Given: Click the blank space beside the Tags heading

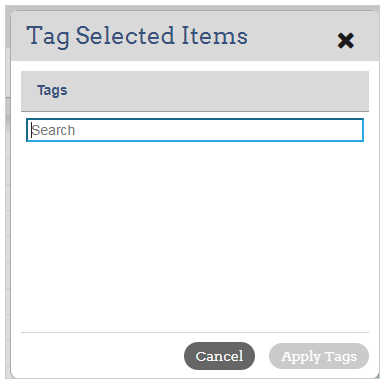Looking at the screenshot, I should pyautogui.click(x=217, y=91).
